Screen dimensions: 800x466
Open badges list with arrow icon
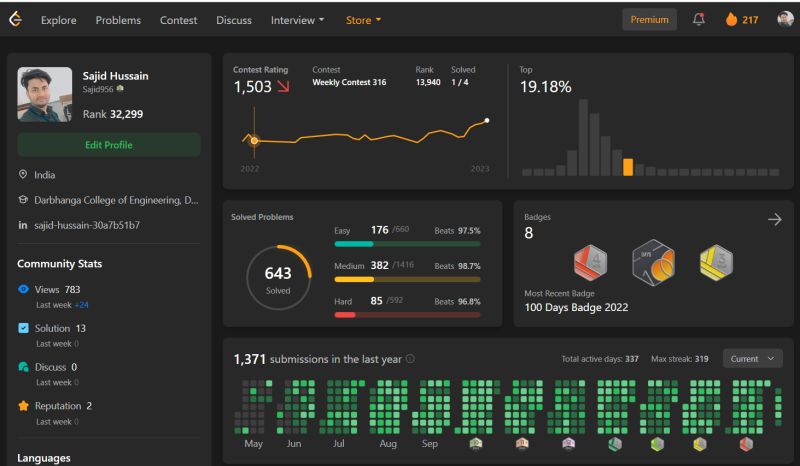click(x=774, y=219)
